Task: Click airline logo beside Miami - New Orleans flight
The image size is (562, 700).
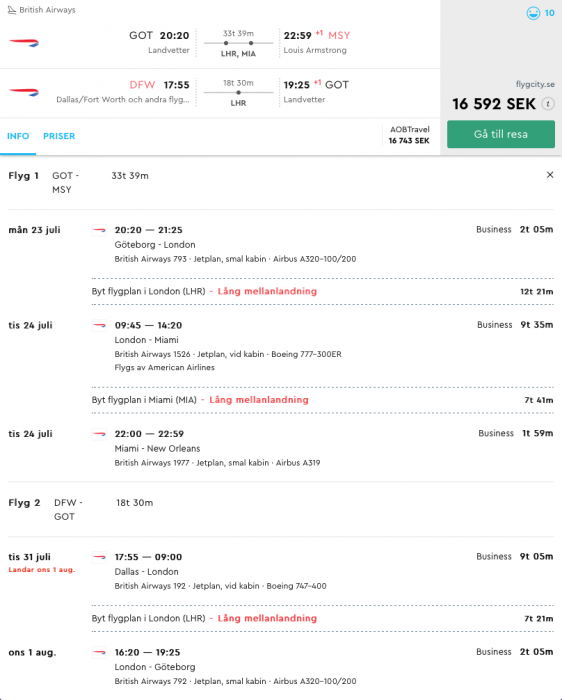Action: (x=99, y=434)
